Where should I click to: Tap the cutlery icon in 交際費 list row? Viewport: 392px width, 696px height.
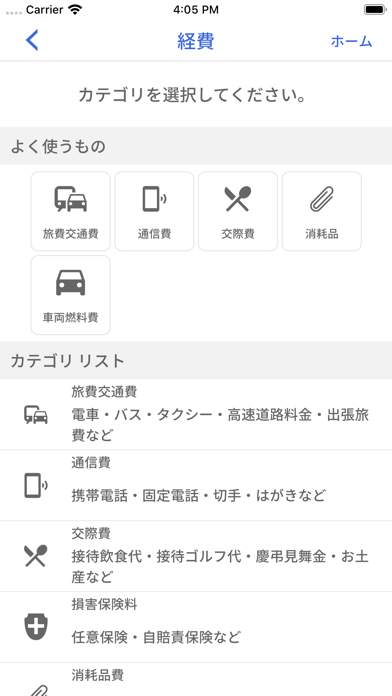click(36, 556)
